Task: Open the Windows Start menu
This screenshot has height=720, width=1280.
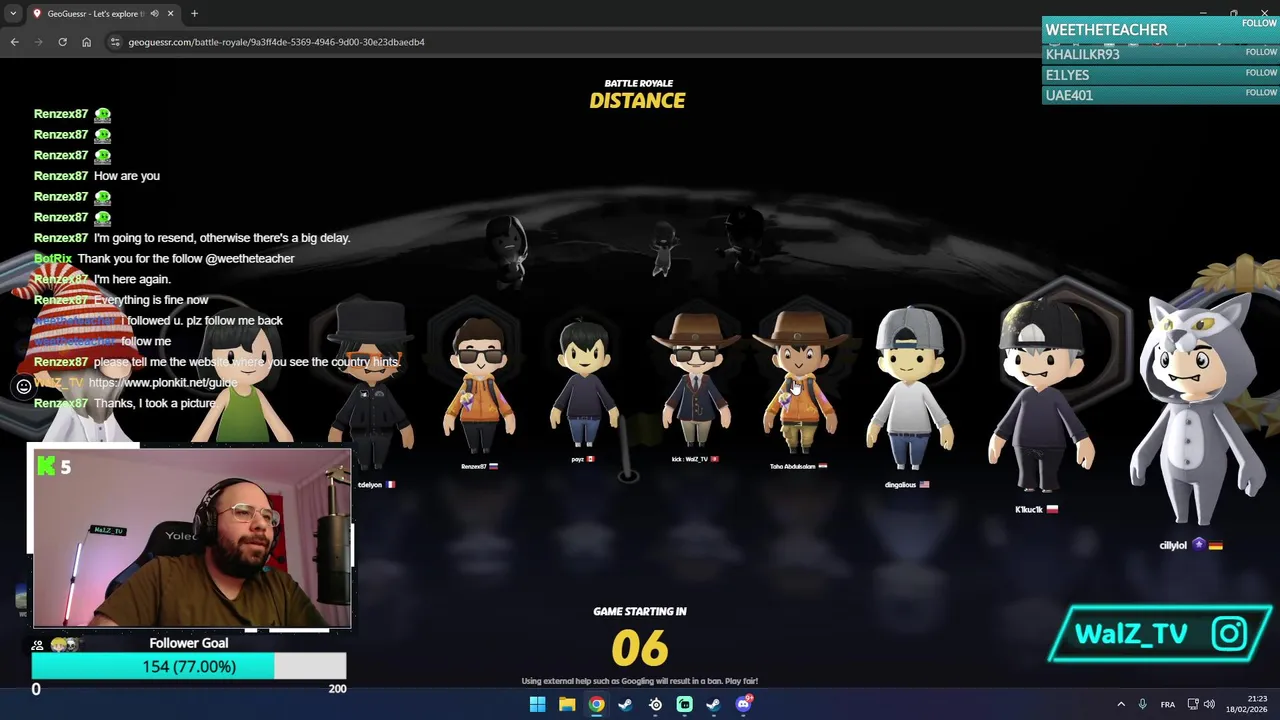Action: 537,704
